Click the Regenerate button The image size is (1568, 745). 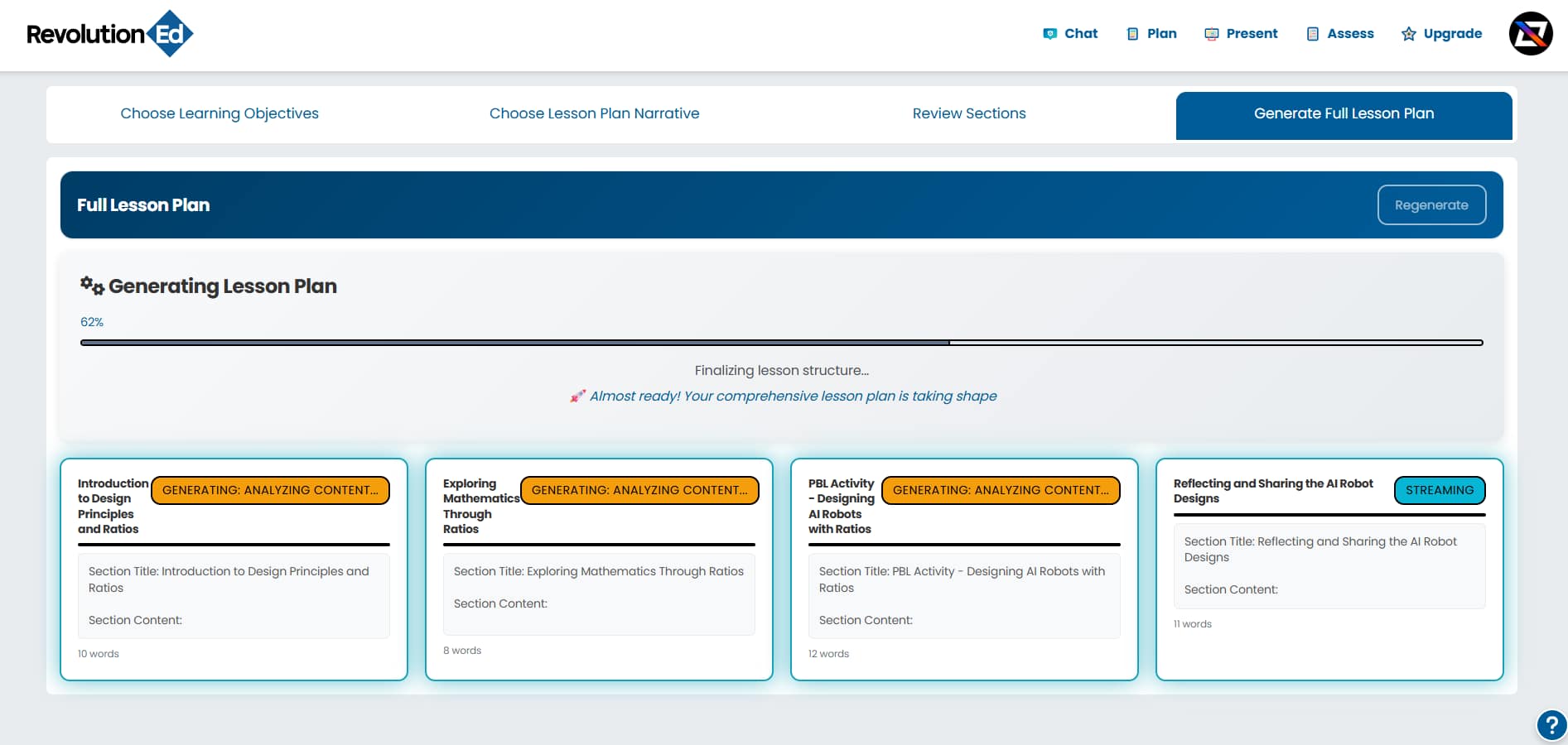[x=1431, y=204]
